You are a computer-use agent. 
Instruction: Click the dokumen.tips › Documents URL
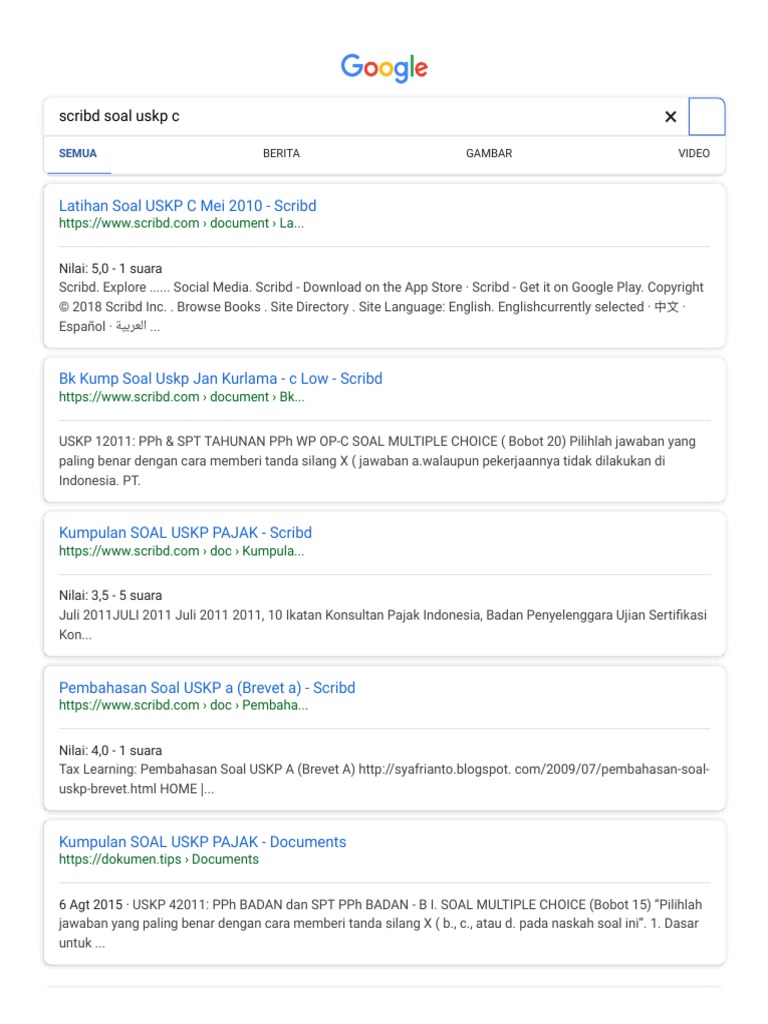[x=158, y=860]
